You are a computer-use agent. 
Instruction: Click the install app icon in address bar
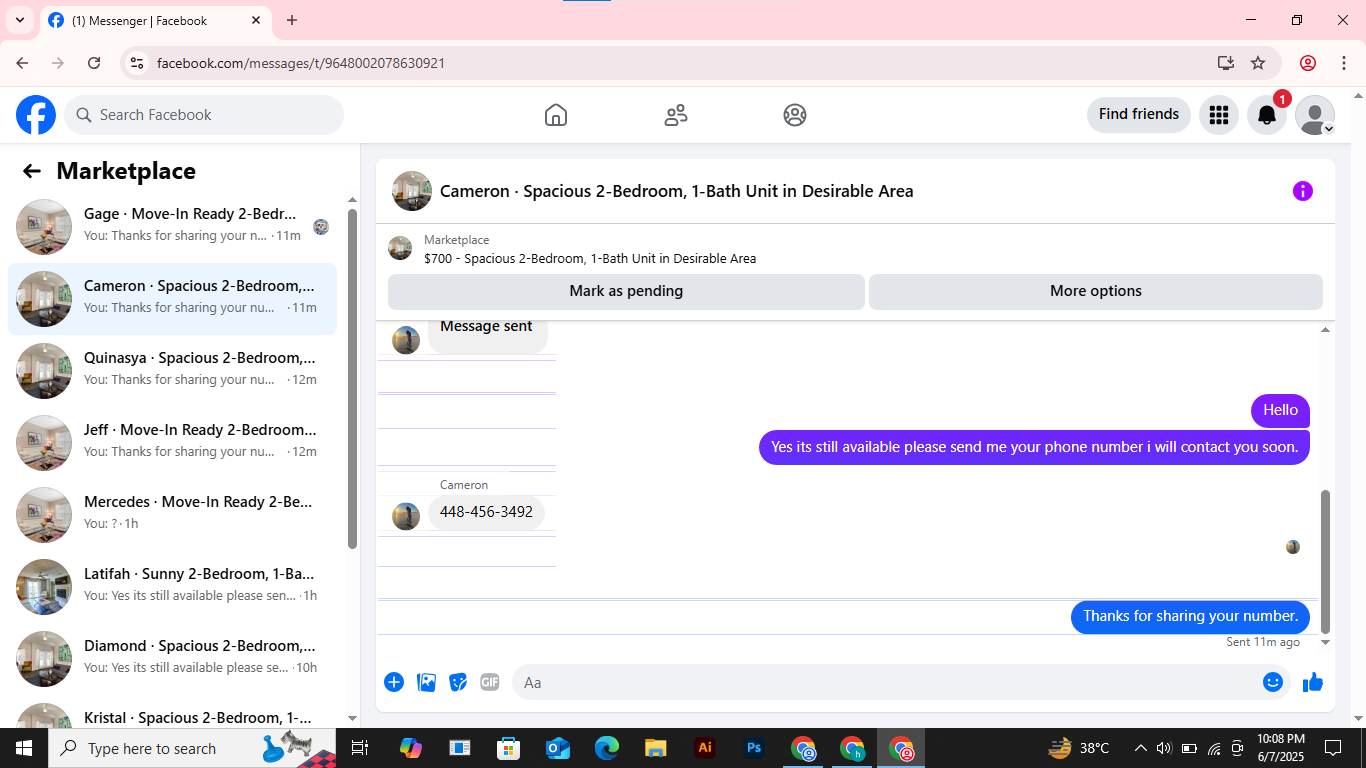coord(1226,63)
